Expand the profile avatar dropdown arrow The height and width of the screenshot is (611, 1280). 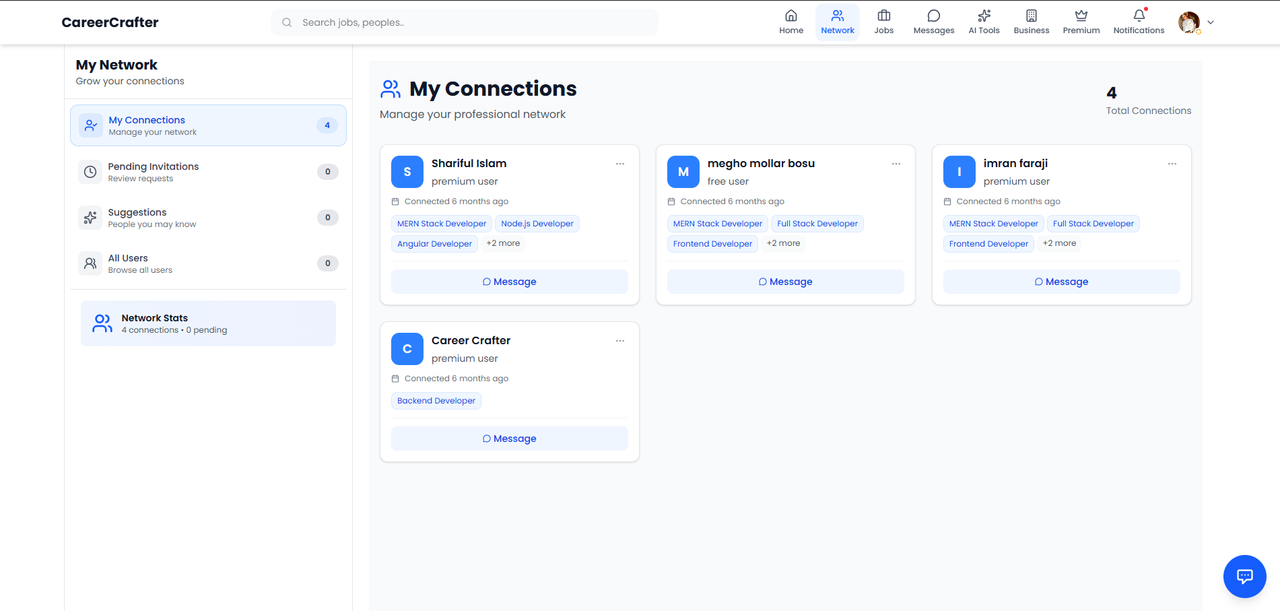pyautogui.click(x=1211, y=22)
